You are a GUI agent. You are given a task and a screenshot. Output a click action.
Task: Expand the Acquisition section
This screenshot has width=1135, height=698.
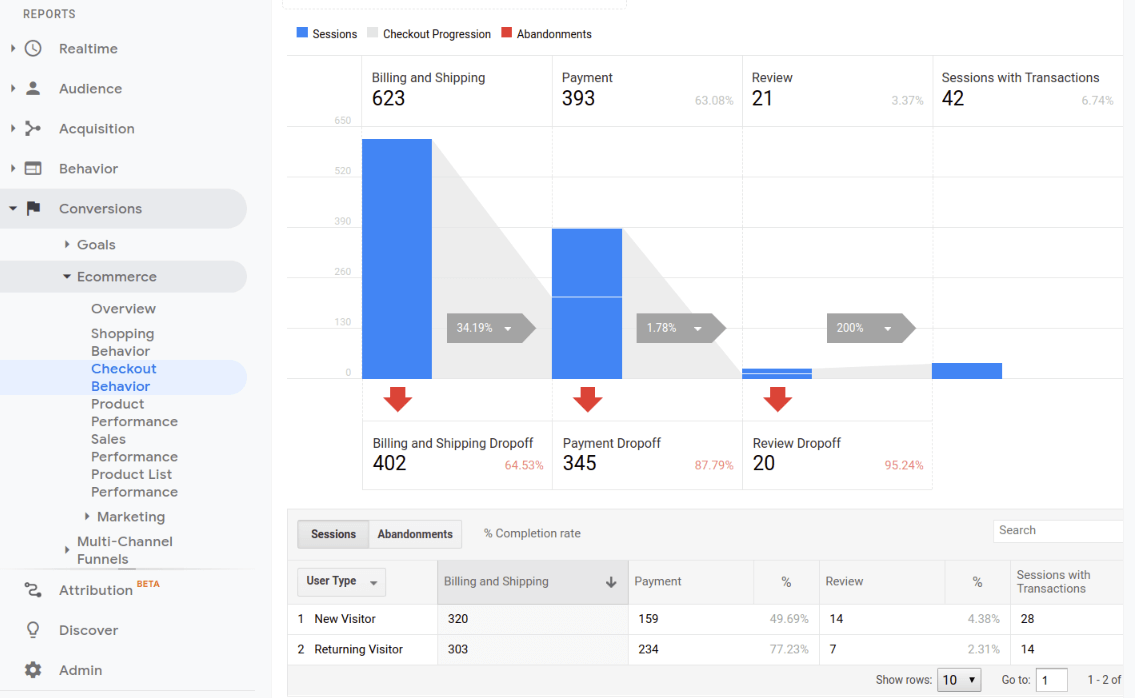(13, 128)
